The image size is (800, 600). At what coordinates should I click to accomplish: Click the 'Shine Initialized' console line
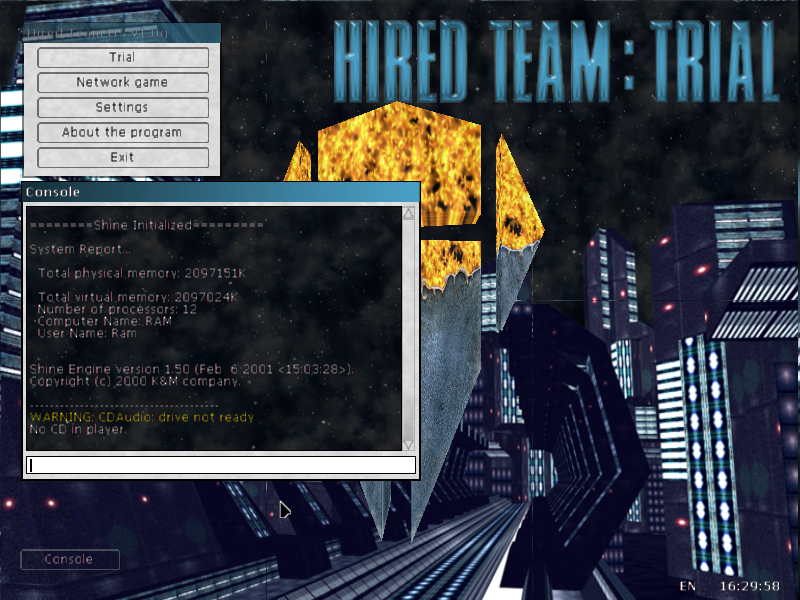(146, 225)
